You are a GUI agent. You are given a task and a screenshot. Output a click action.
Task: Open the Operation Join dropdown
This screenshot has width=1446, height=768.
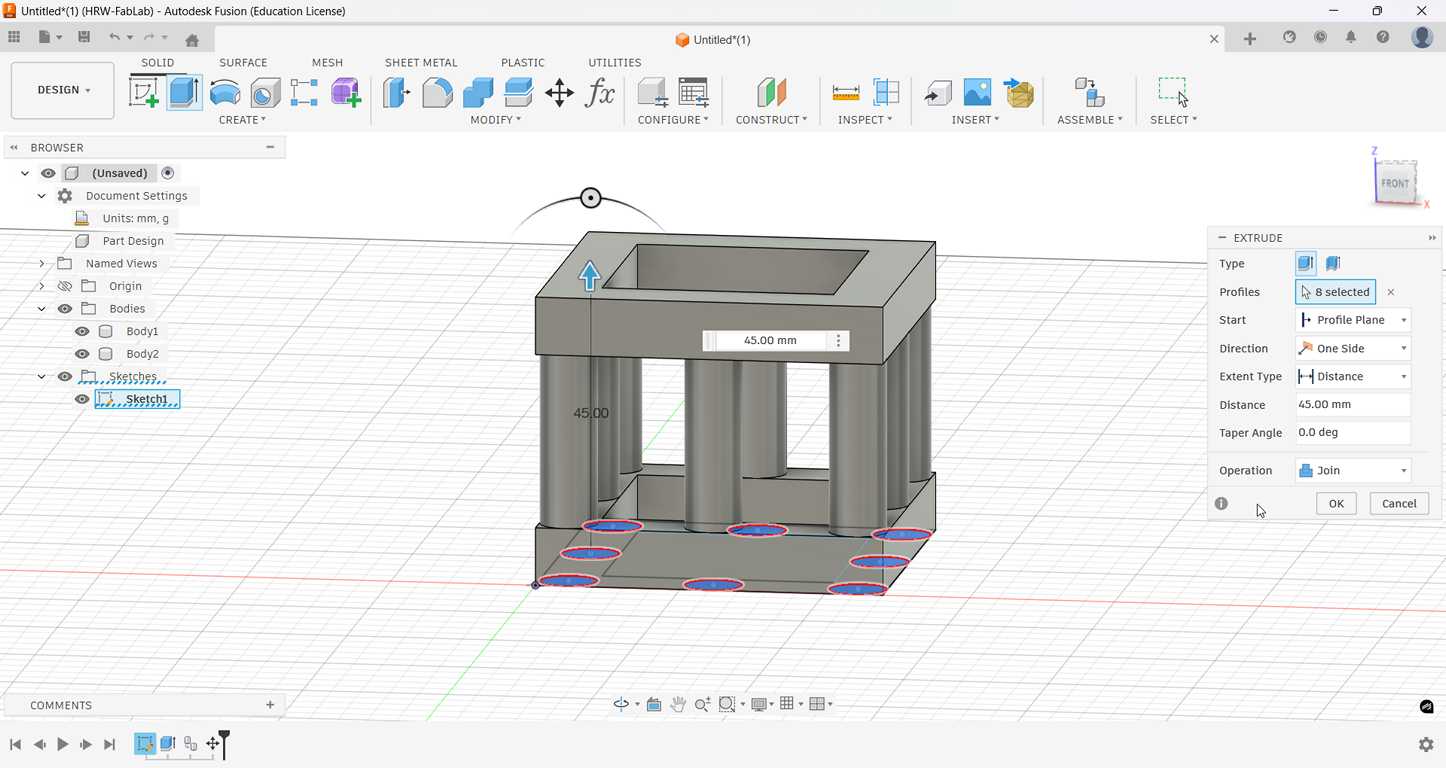coord(1353,470)
